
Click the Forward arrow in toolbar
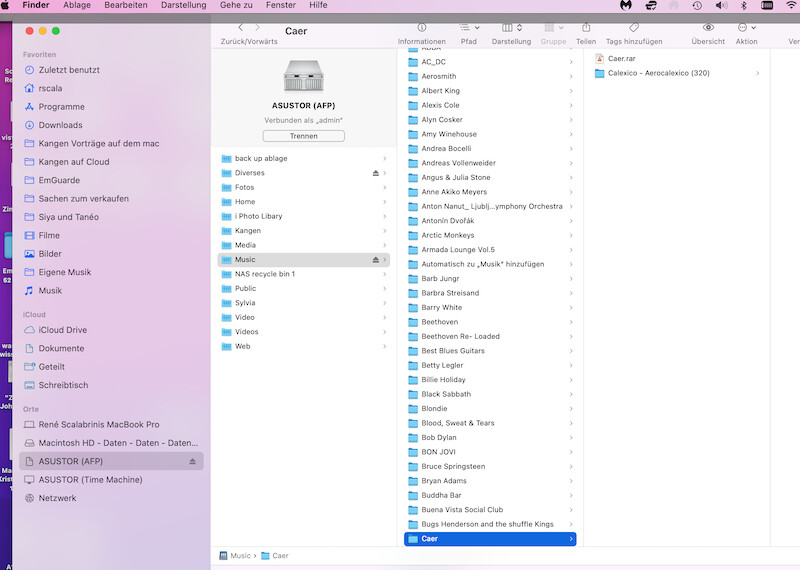(257, 28)
